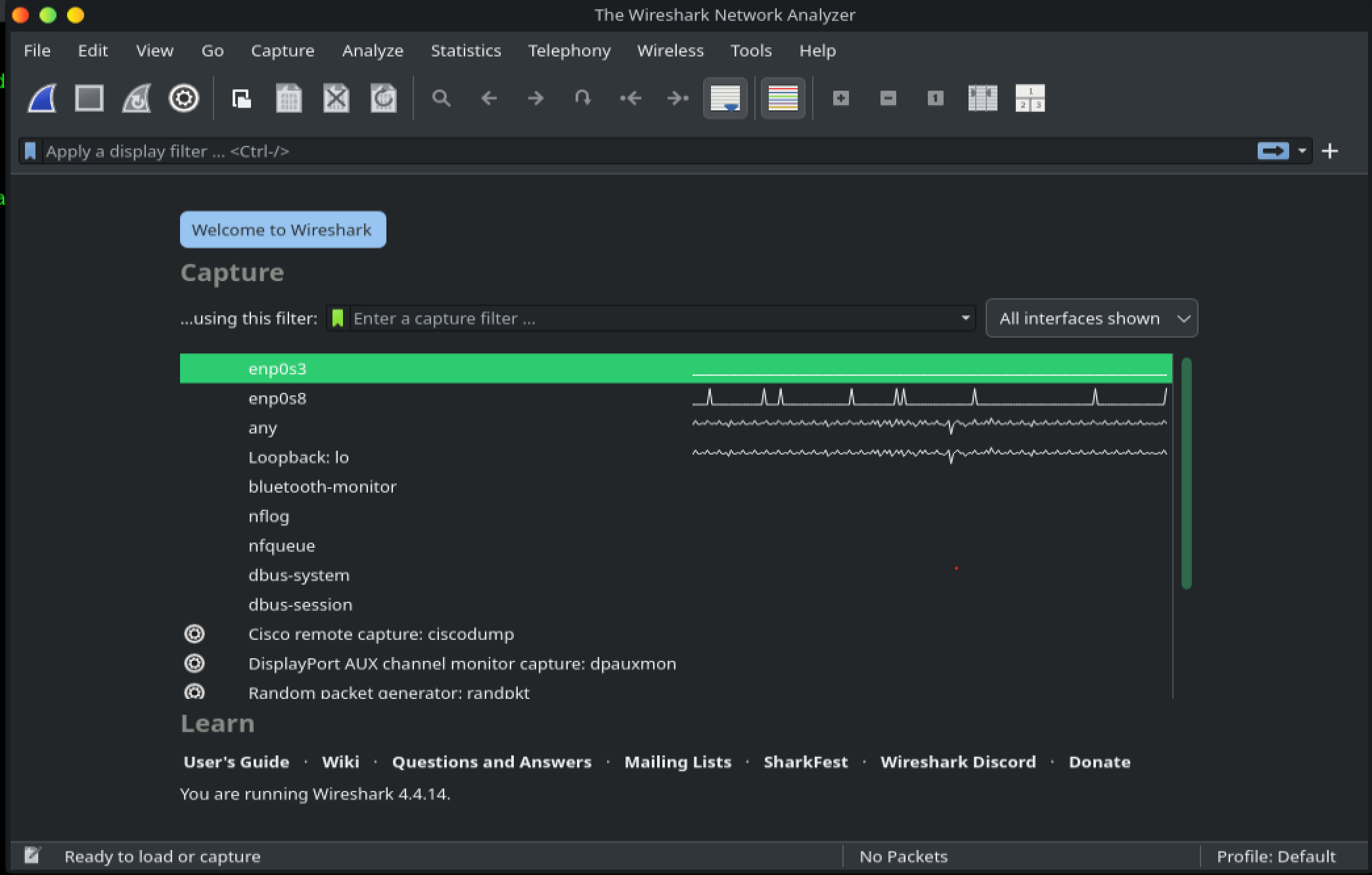
Task: Open display filter history dropdown arrow
Action: [x=1302, y=151]
